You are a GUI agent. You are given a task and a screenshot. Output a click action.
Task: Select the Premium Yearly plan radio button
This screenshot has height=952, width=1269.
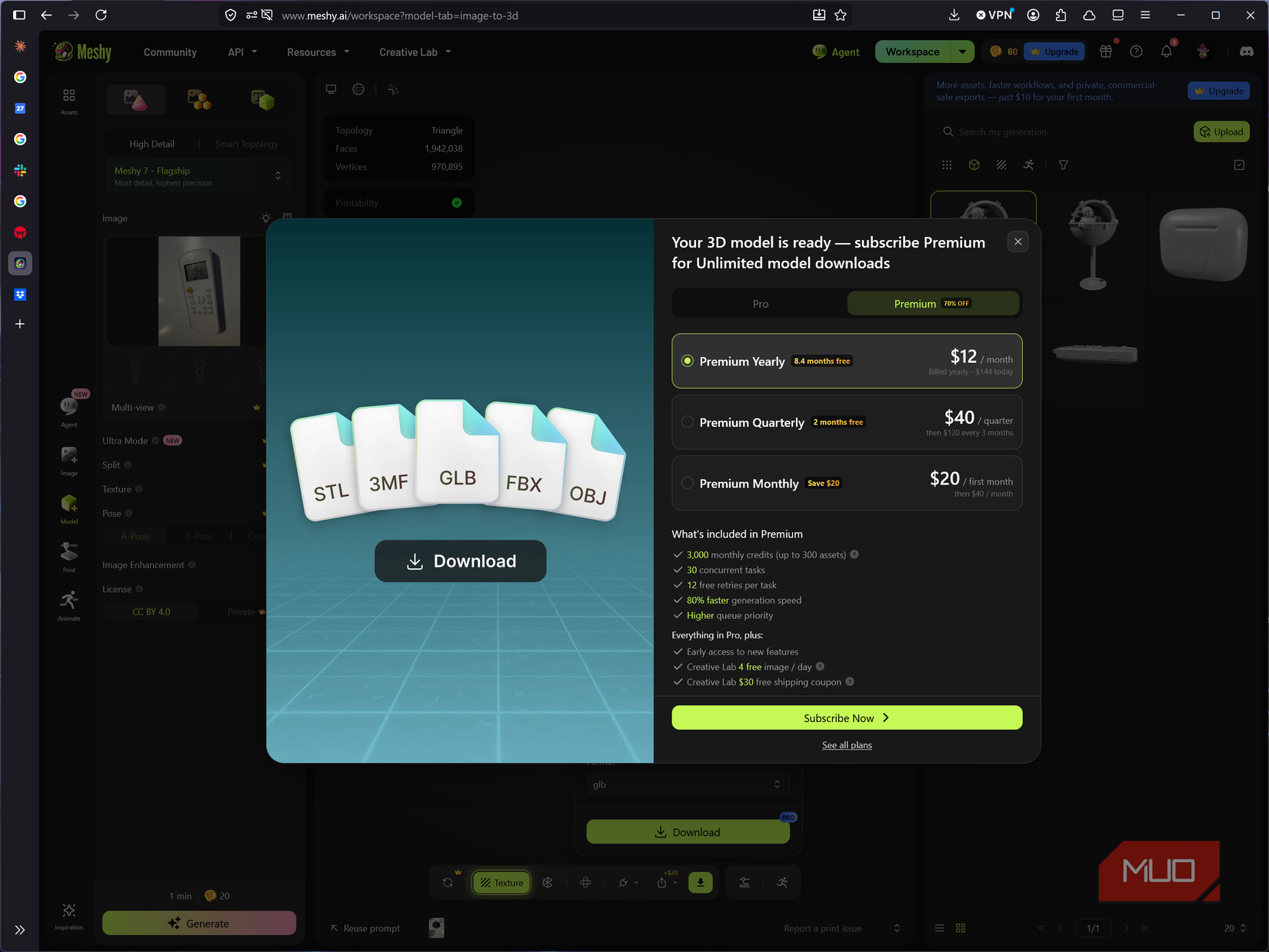click(x=688, y=361)
